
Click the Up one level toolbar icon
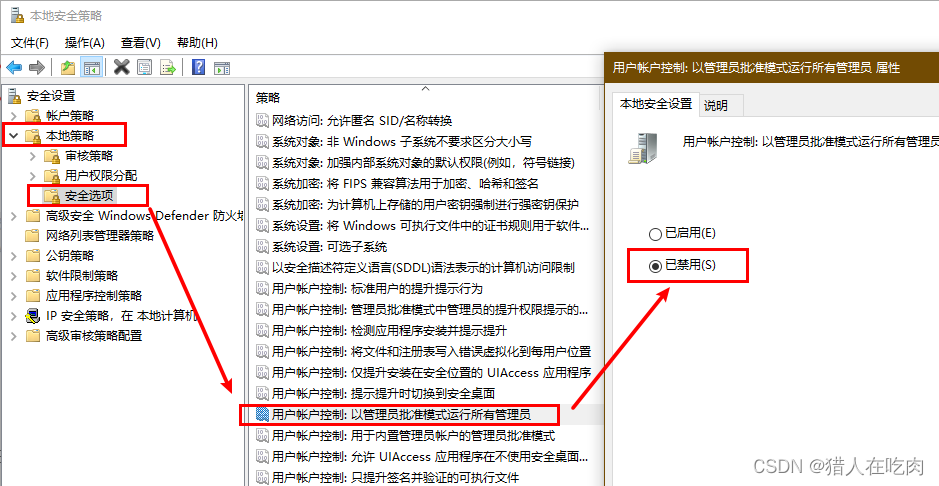coord(68,67)
